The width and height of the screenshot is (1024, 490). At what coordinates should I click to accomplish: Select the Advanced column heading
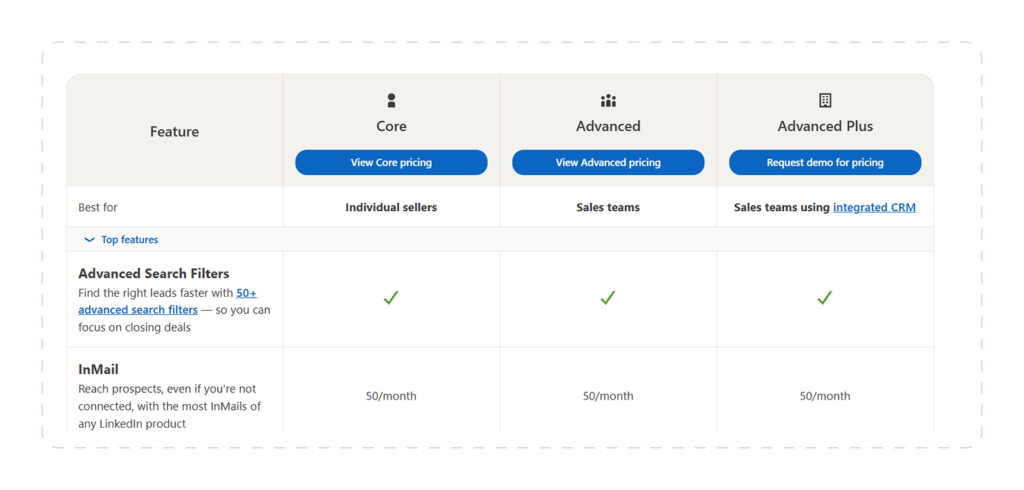coord(608,126)
